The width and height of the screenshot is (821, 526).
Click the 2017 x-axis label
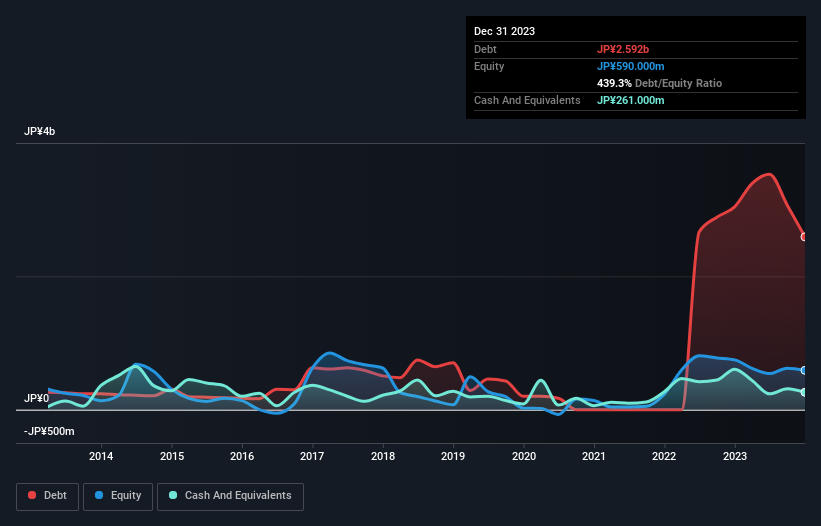point(312,456)
